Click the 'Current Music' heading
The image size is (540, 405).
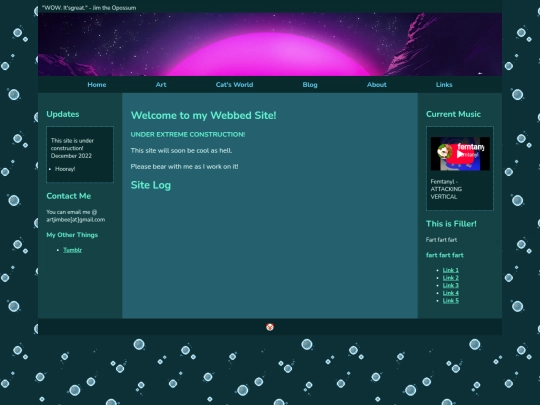453,114
